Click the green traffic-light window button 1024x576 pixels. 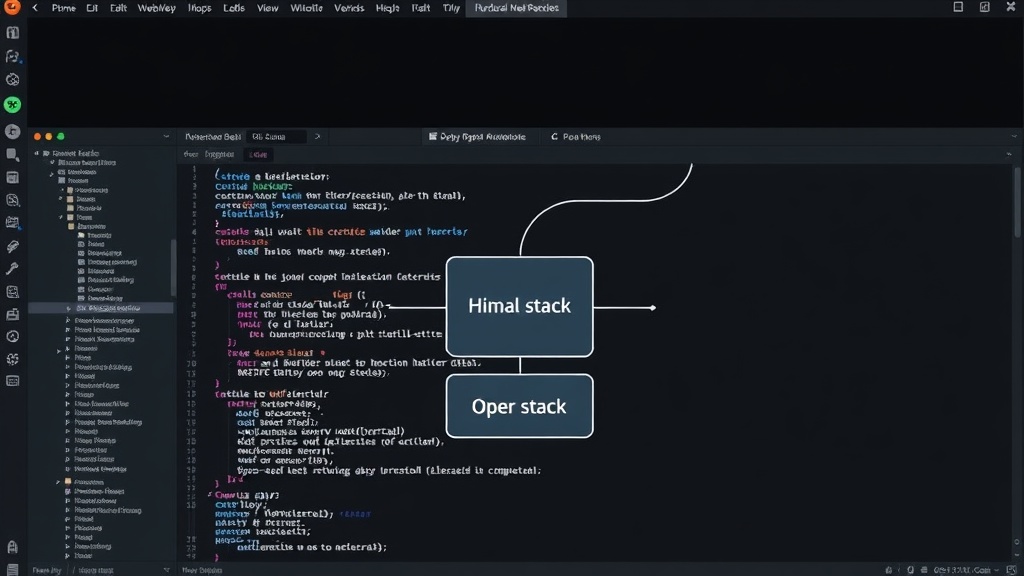pyautogui.click(x=61, y=136)
